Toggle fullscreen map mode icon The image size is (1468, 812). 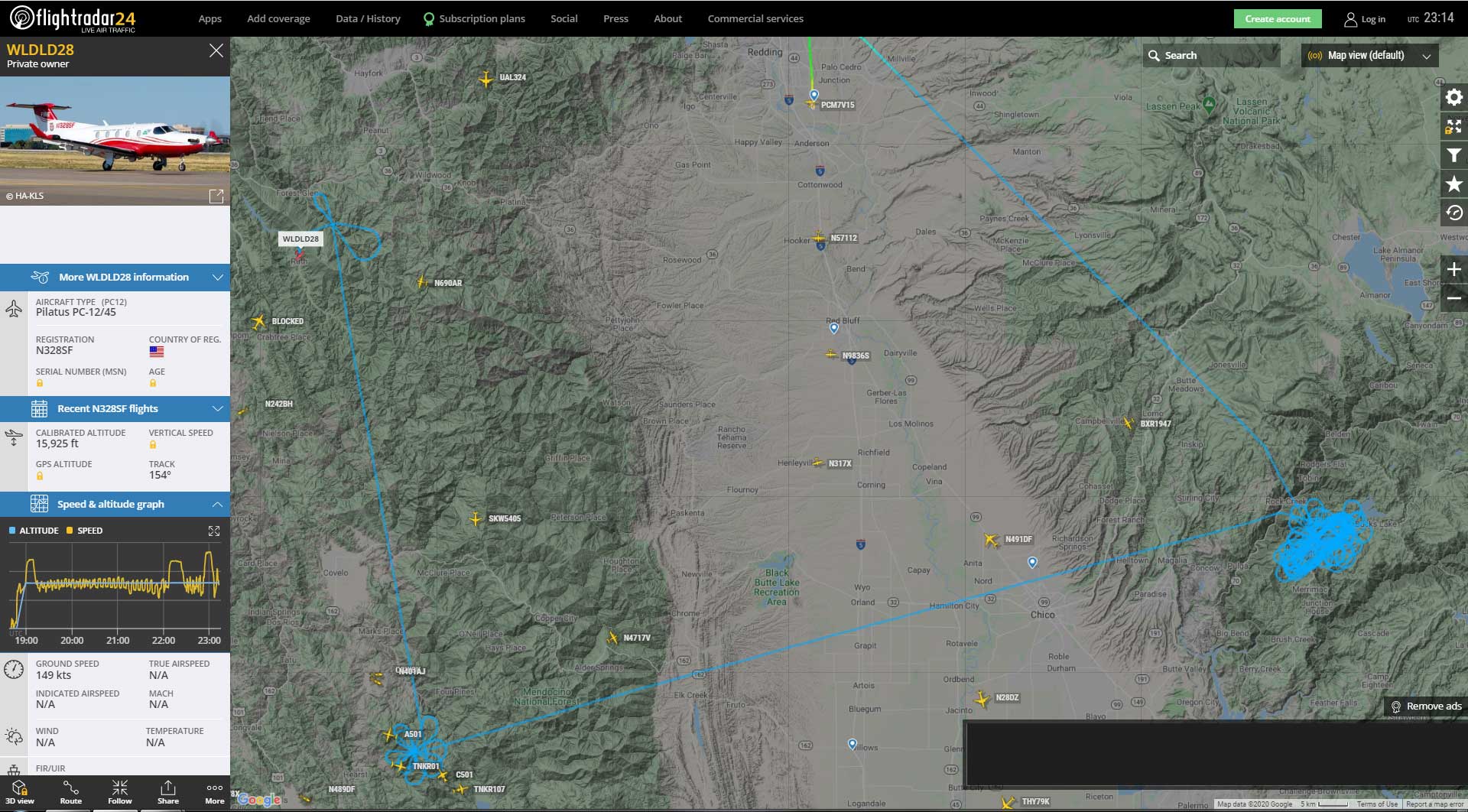point(1453,126)
